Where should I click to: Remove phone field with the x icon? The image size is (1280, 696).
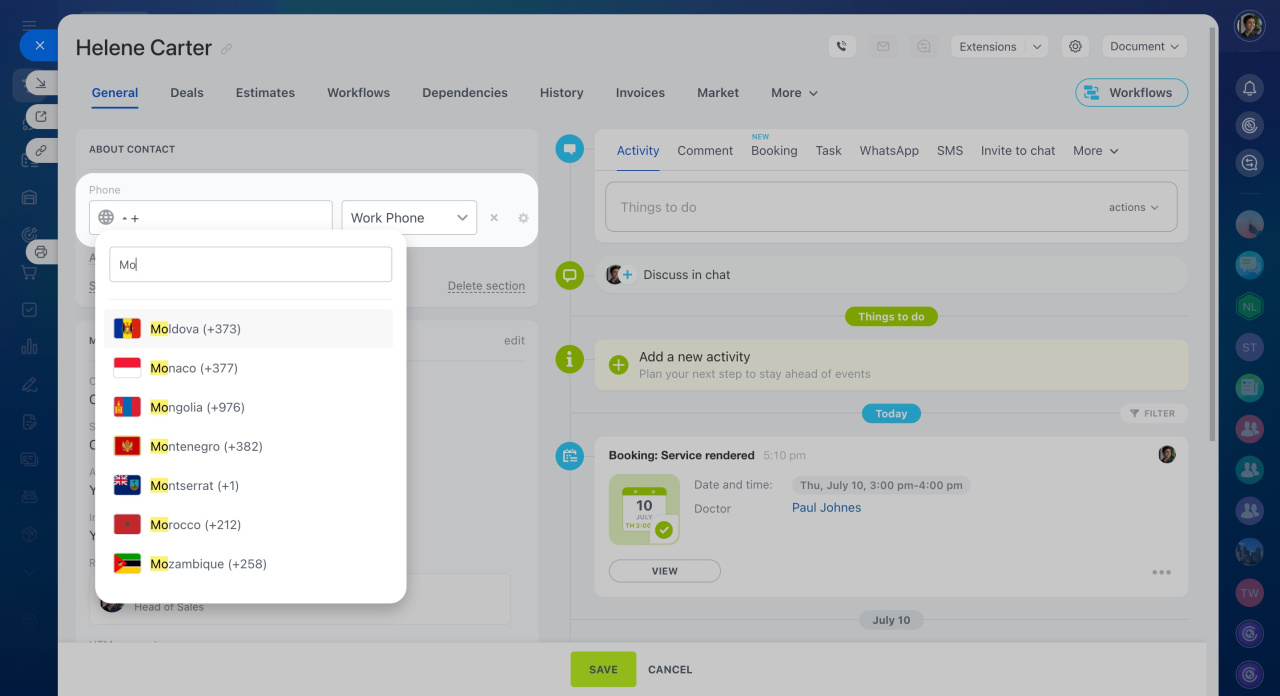point(494,218)
